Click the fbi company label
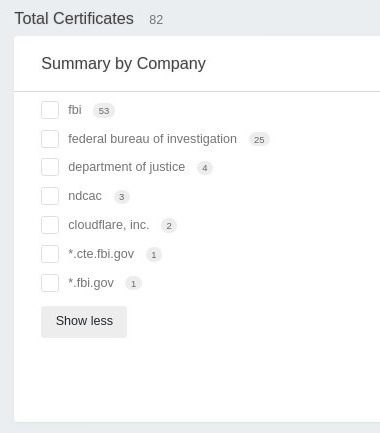 click(75, 110)
